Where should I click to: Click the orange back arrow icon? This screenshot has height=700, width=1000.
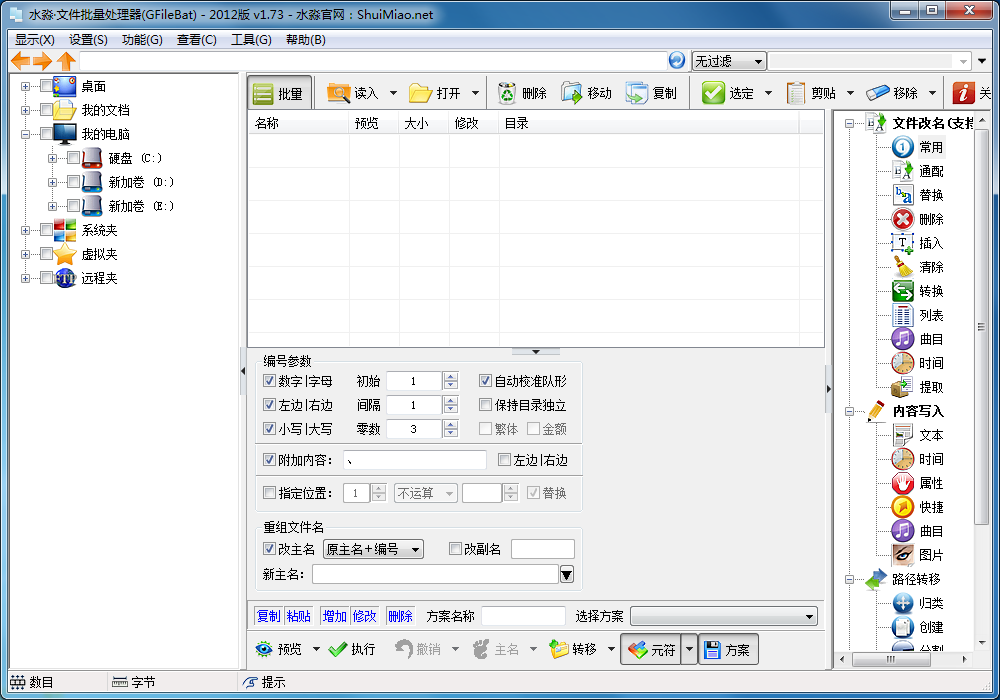click(21, 61)
